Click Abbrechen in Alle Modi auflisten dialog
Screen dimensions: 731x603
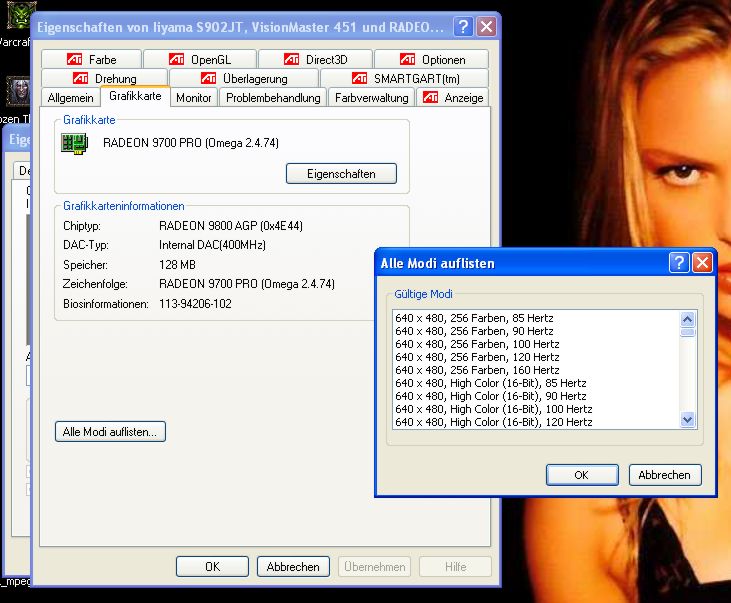click(x=665, y=475)
